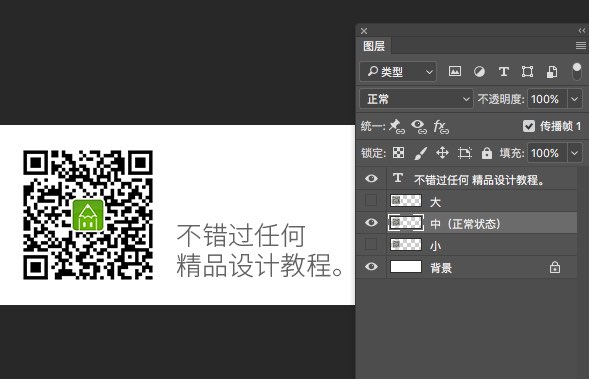This screenshot has height=379, width=589.
Task: Collapse the panel using double-arrow icon
Action: (581, 30)
